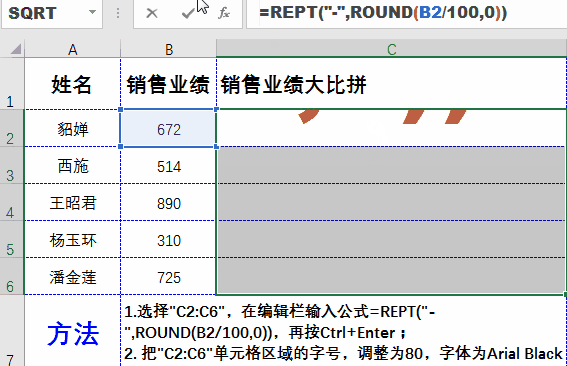This screenshot has width=567, height=366.
Task: Click the 销售业绩 header cell in column B
Action: pos(169,84)
